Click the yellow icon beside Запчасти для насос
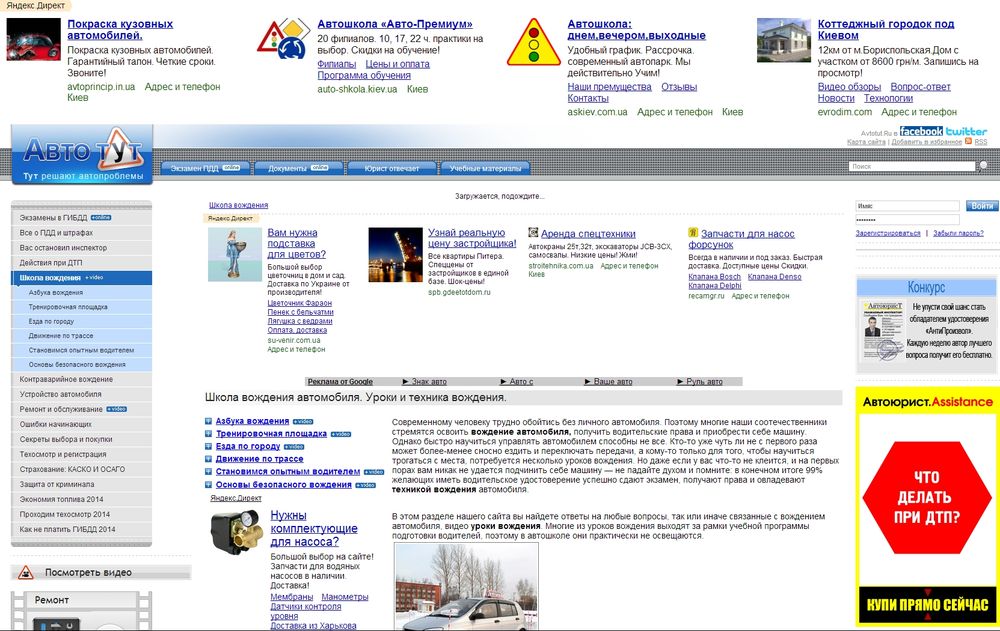The image size is (1000, 631). point(693,233)
